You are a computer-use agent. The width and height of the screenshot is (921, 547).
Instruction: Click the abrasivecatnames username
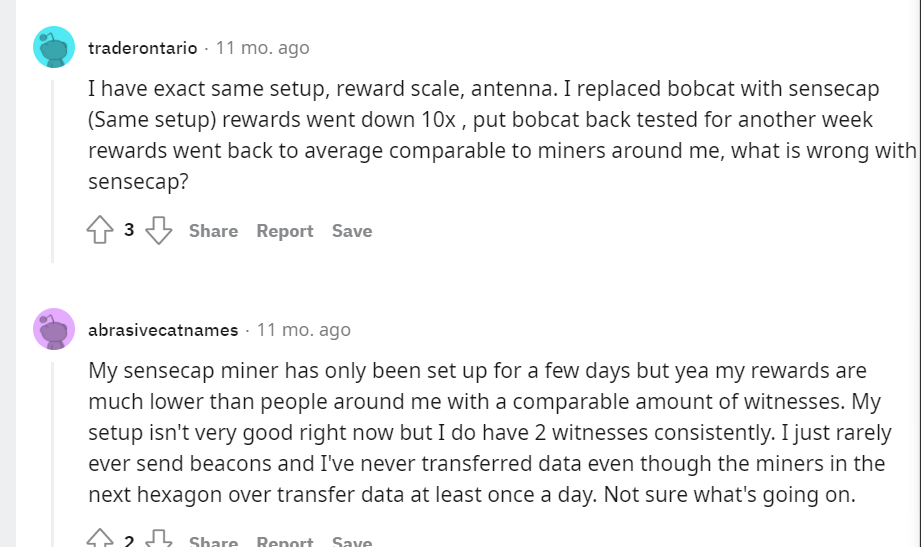click(163, 330)
